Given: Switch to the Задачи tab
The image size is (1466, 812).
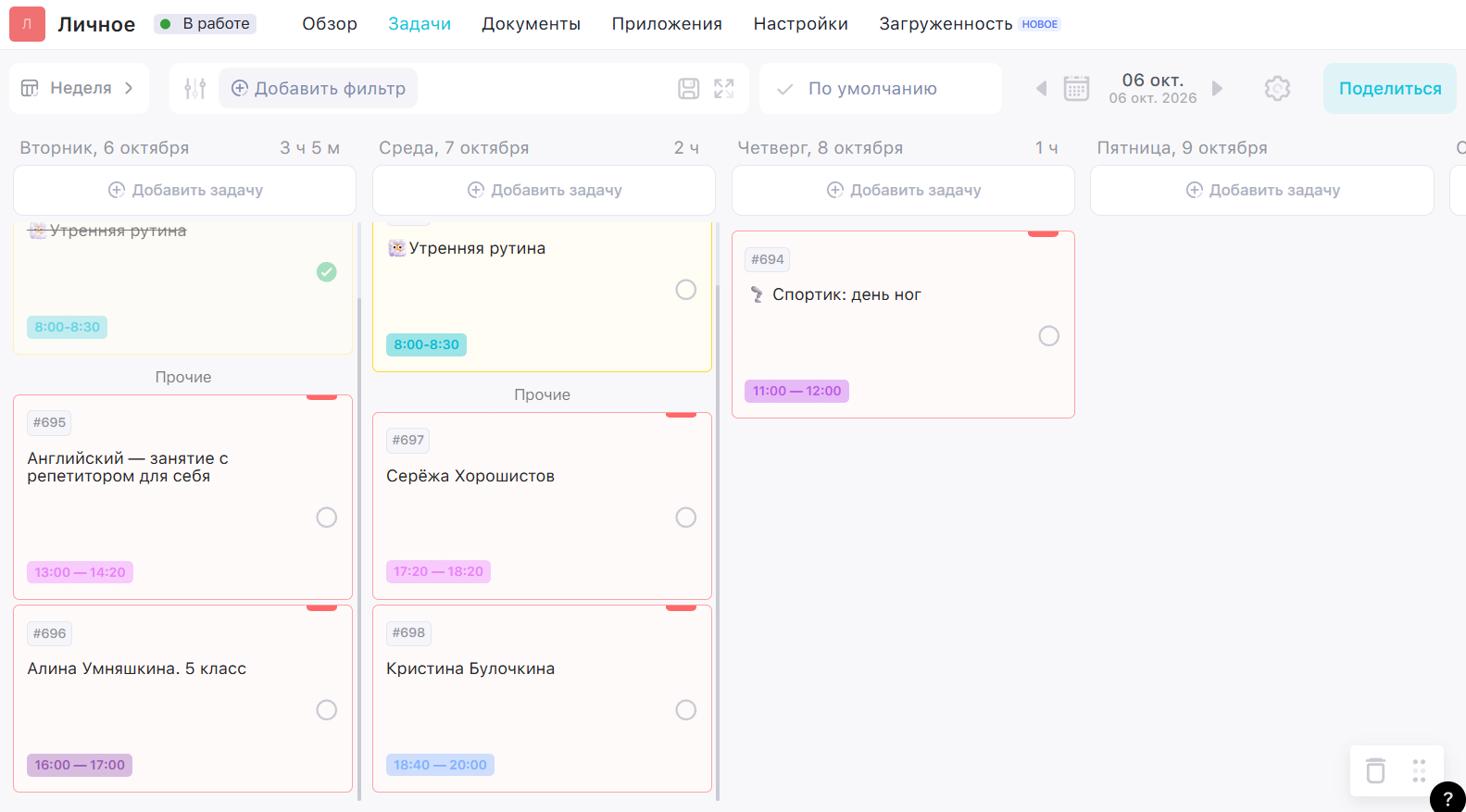Looking at the screenshot, I should pos(420,24).
